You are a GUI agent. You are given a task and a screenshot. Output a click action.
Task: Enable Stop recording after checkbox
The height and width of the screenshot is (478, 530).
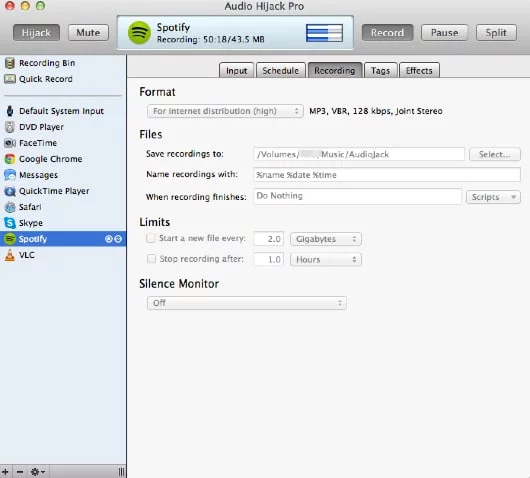(151, 259)
